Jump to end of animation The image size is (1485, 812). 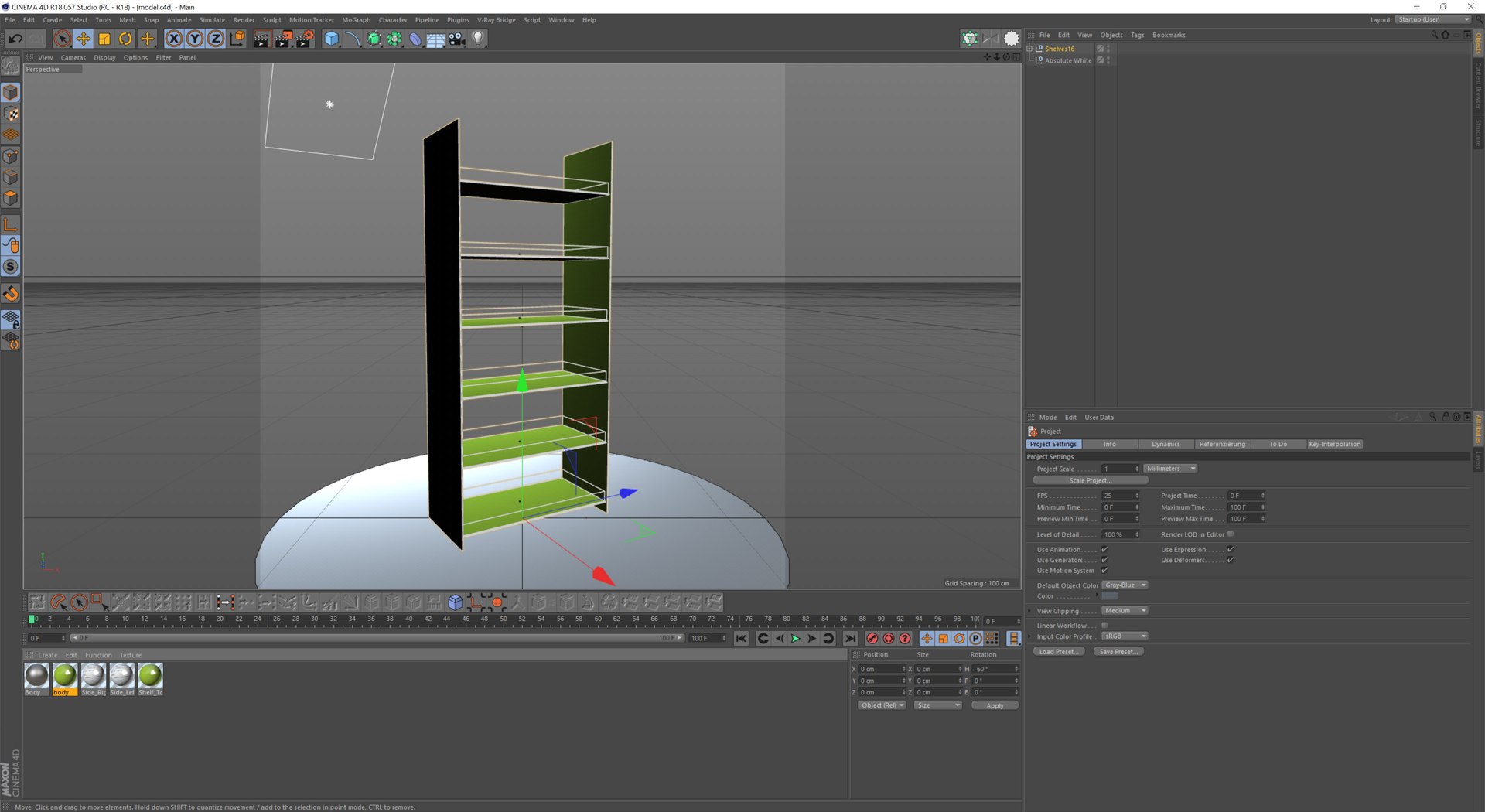(851, 639)
